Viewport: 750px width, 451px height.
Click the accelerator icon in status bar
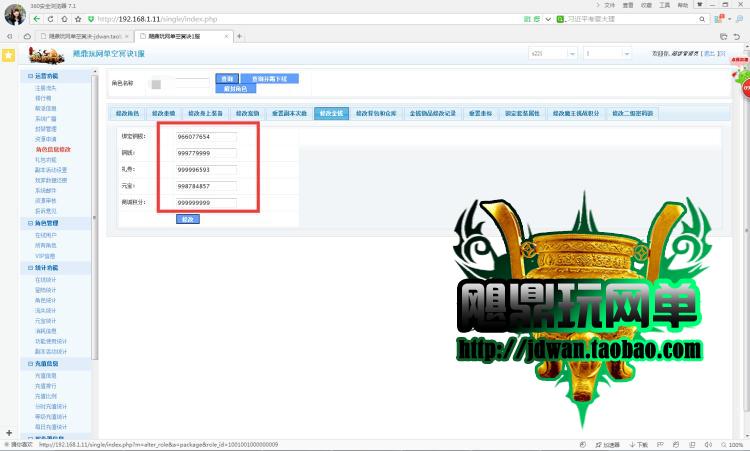tap(607, 445)
